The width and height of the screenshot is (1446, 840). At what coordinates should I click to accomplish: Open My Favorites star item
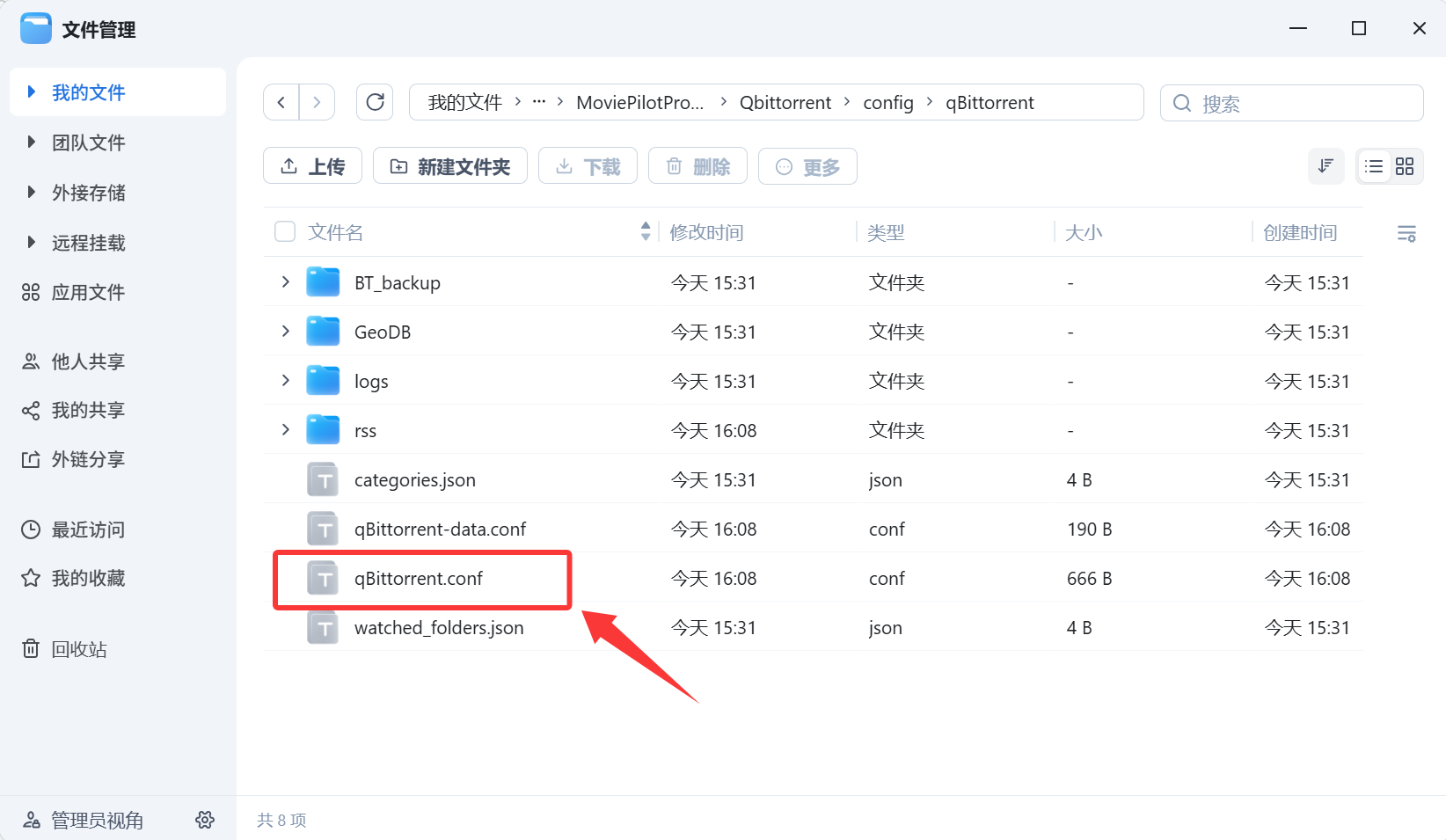point(88,578)
